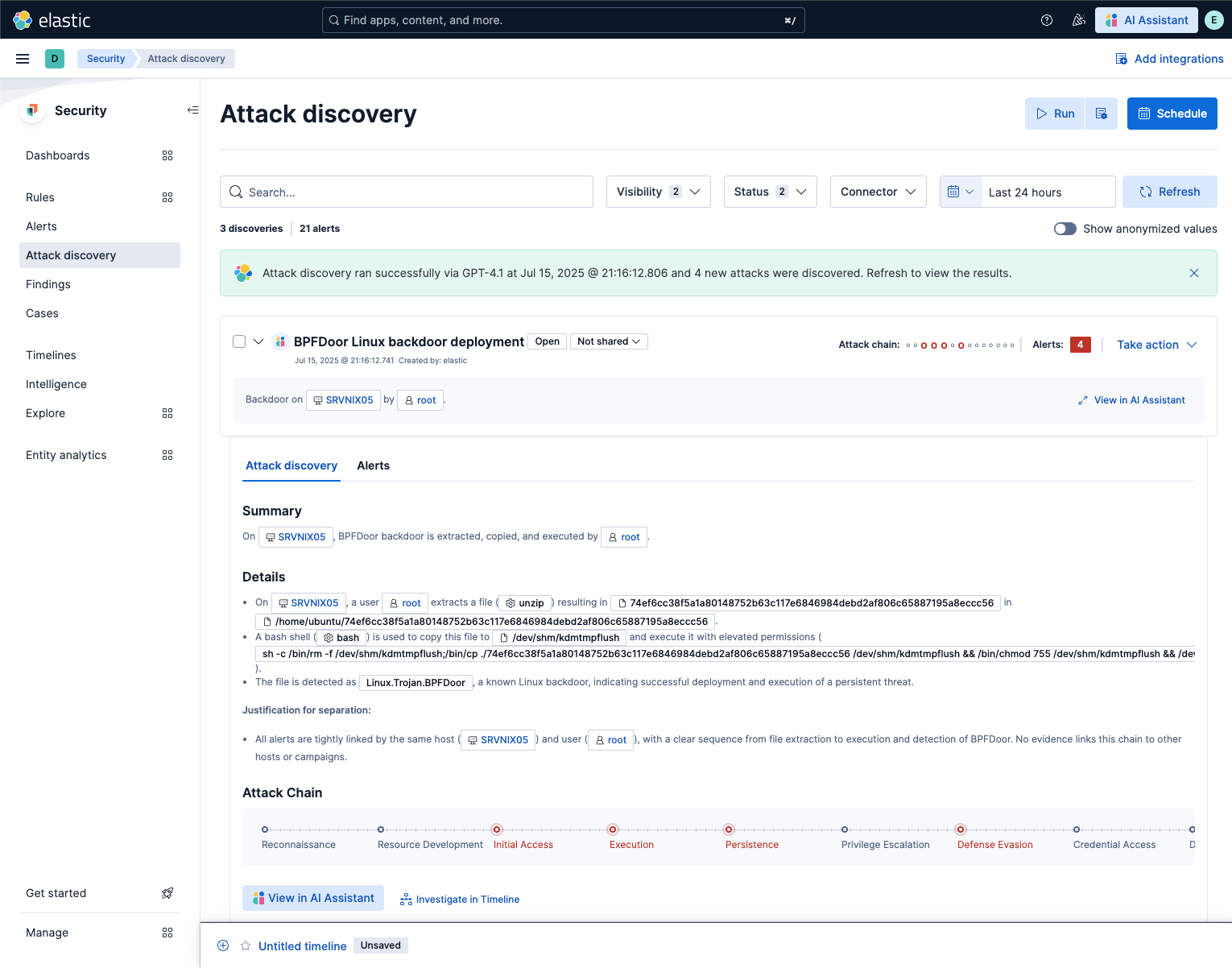The height and width of the screenshot is (968, 1232).
Task: Open the Explore submenu grid icon
Action: tap(167, 413)
